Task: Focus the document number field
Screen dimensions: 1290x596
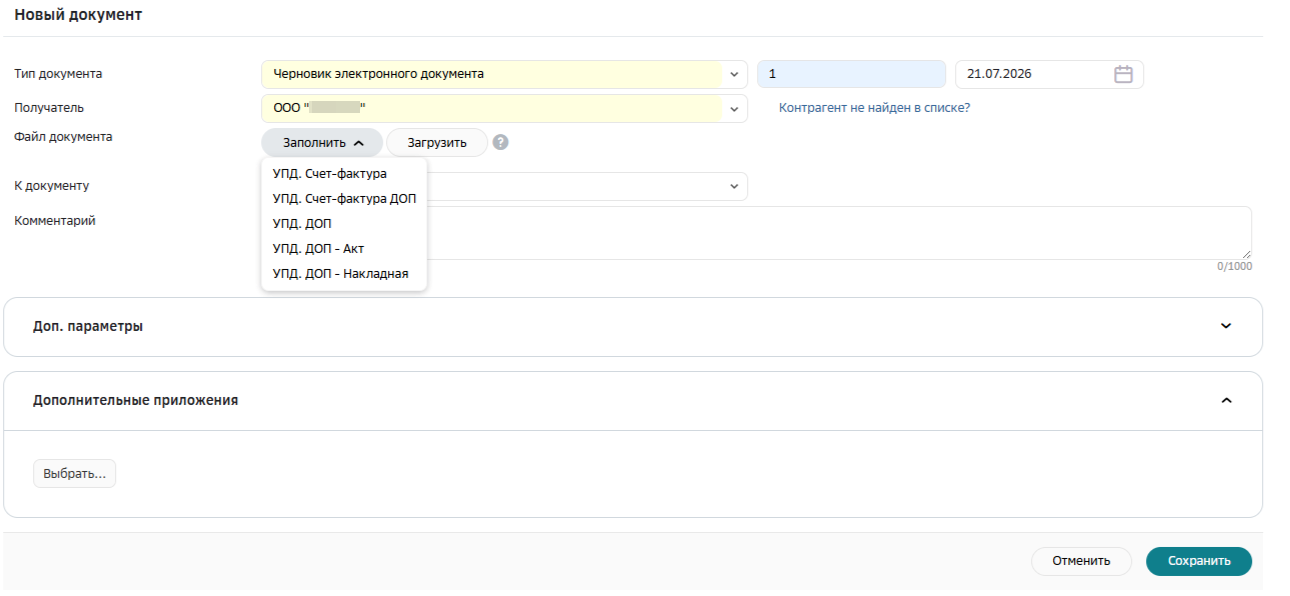Action: 851,74
